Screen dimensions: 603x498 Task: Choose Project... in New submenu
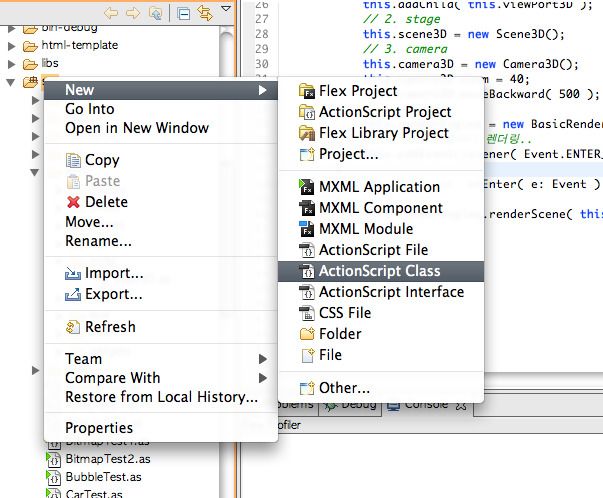[x=381, y=154]
